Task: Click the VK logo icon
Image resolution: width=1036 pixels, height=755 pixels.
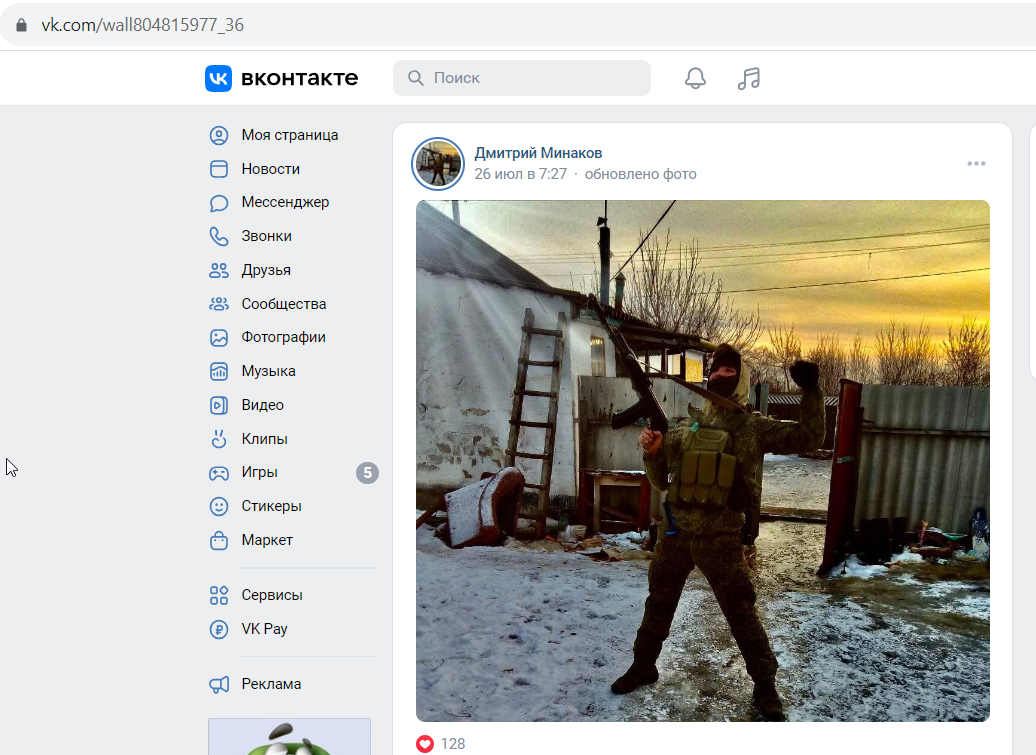Action: pos(218,78)
